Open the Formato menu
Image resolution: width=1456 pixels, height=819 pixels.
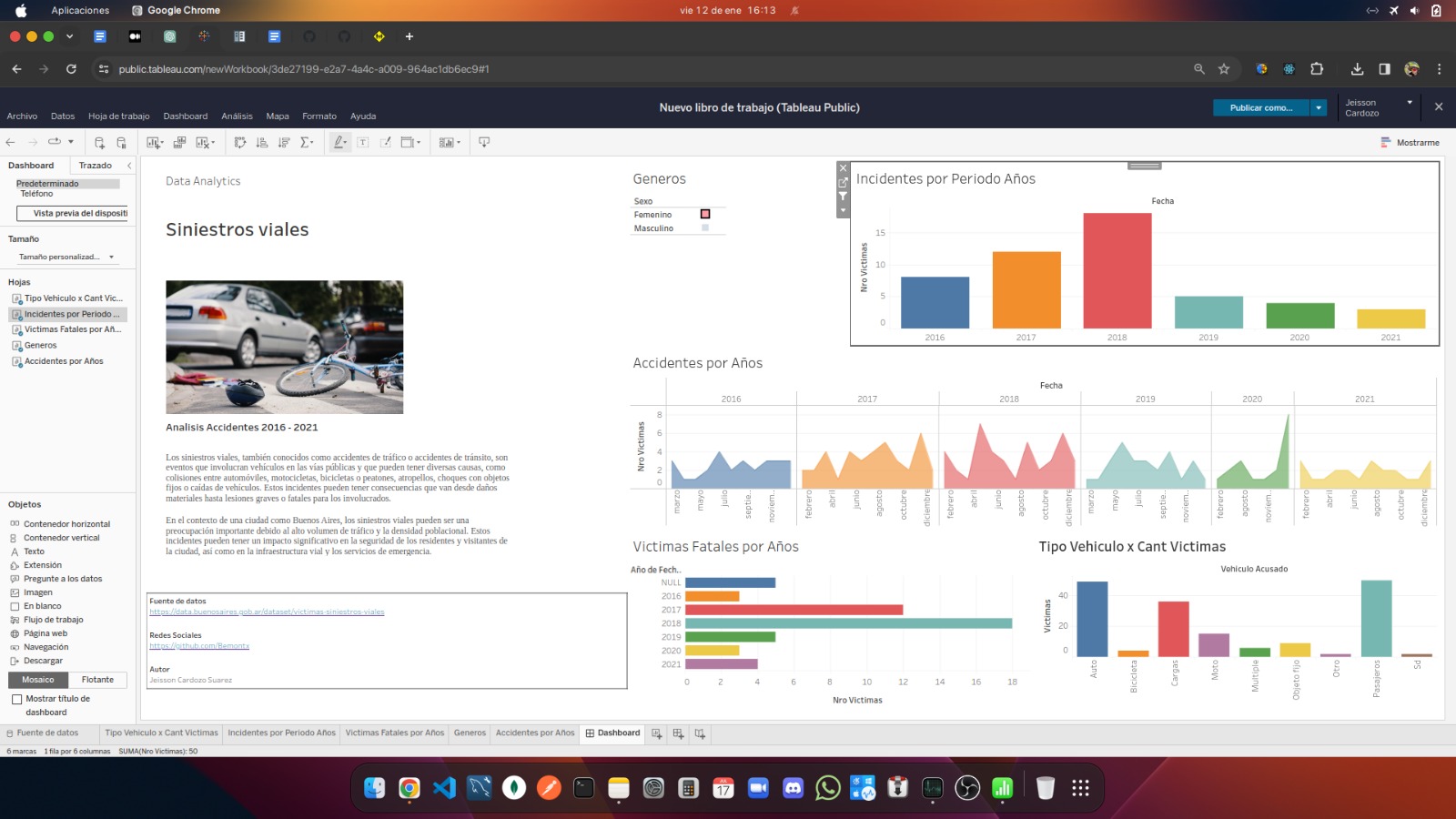pos(319,116)
